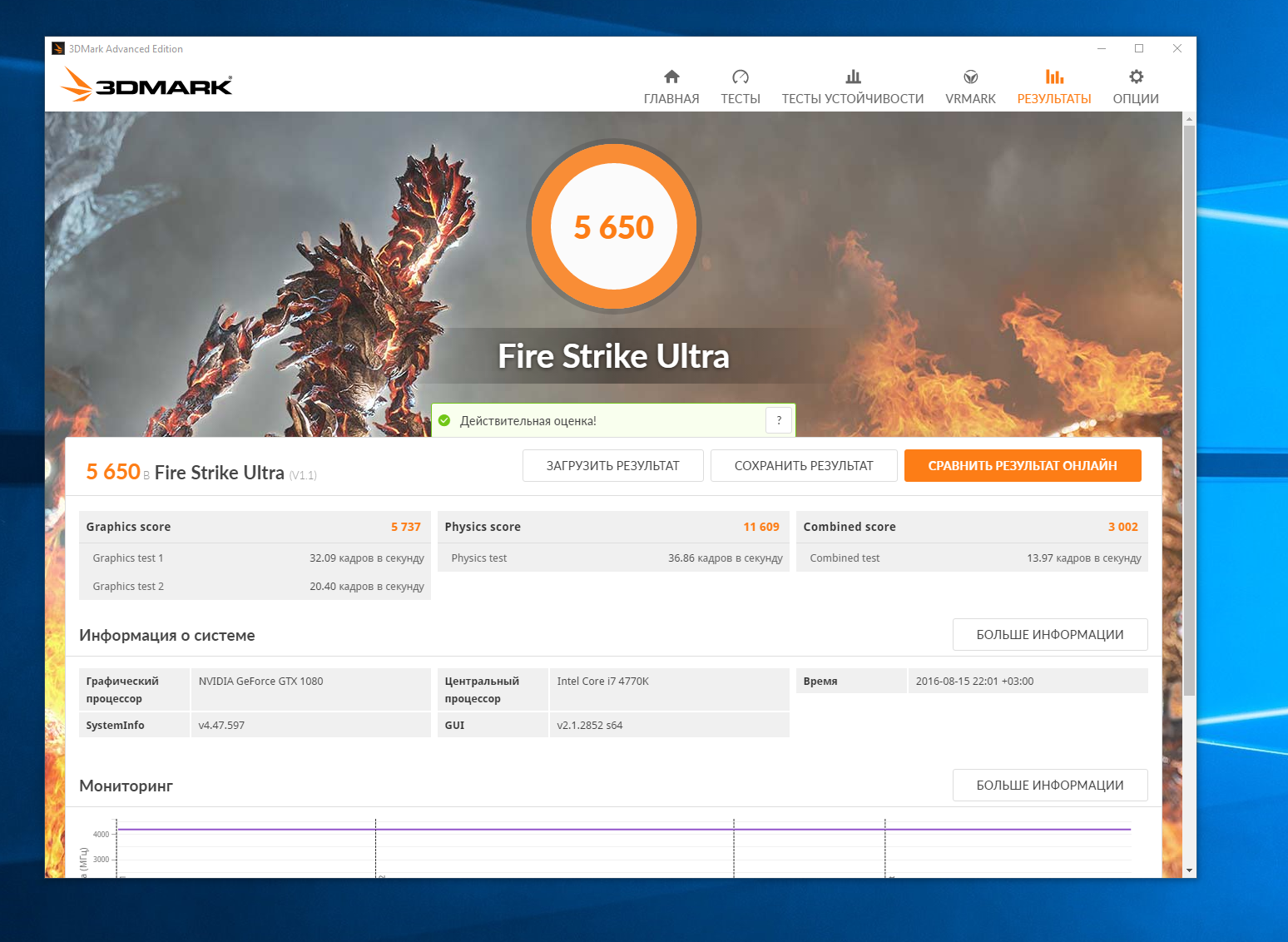Click the Fire Strike Ultra banner title
This screenshot has width=1288, height=942.
[x=614, y=356]
